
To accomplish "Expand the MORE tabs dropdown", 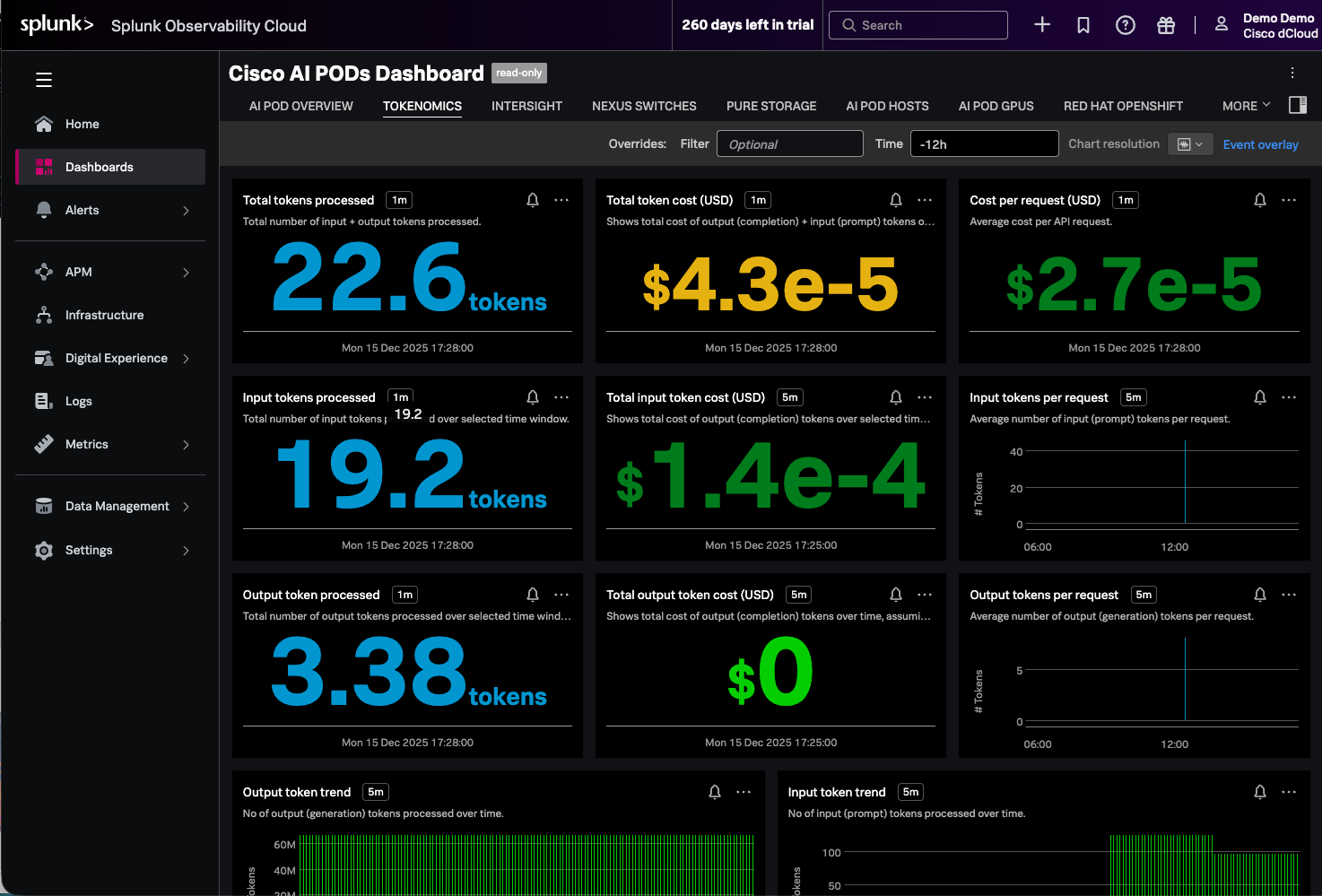I will coord(1246,106).
